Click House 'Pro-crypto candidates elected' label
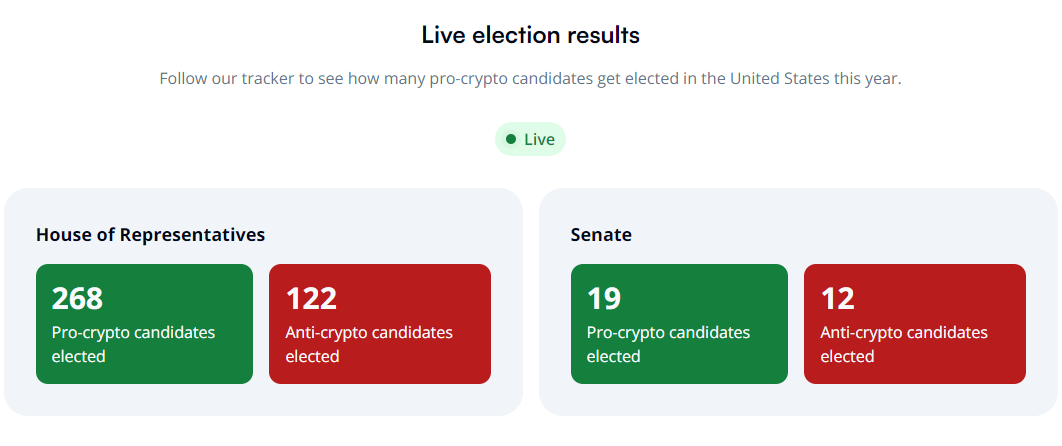This screenshot has width=1062, height=446. tap(133, 344)
